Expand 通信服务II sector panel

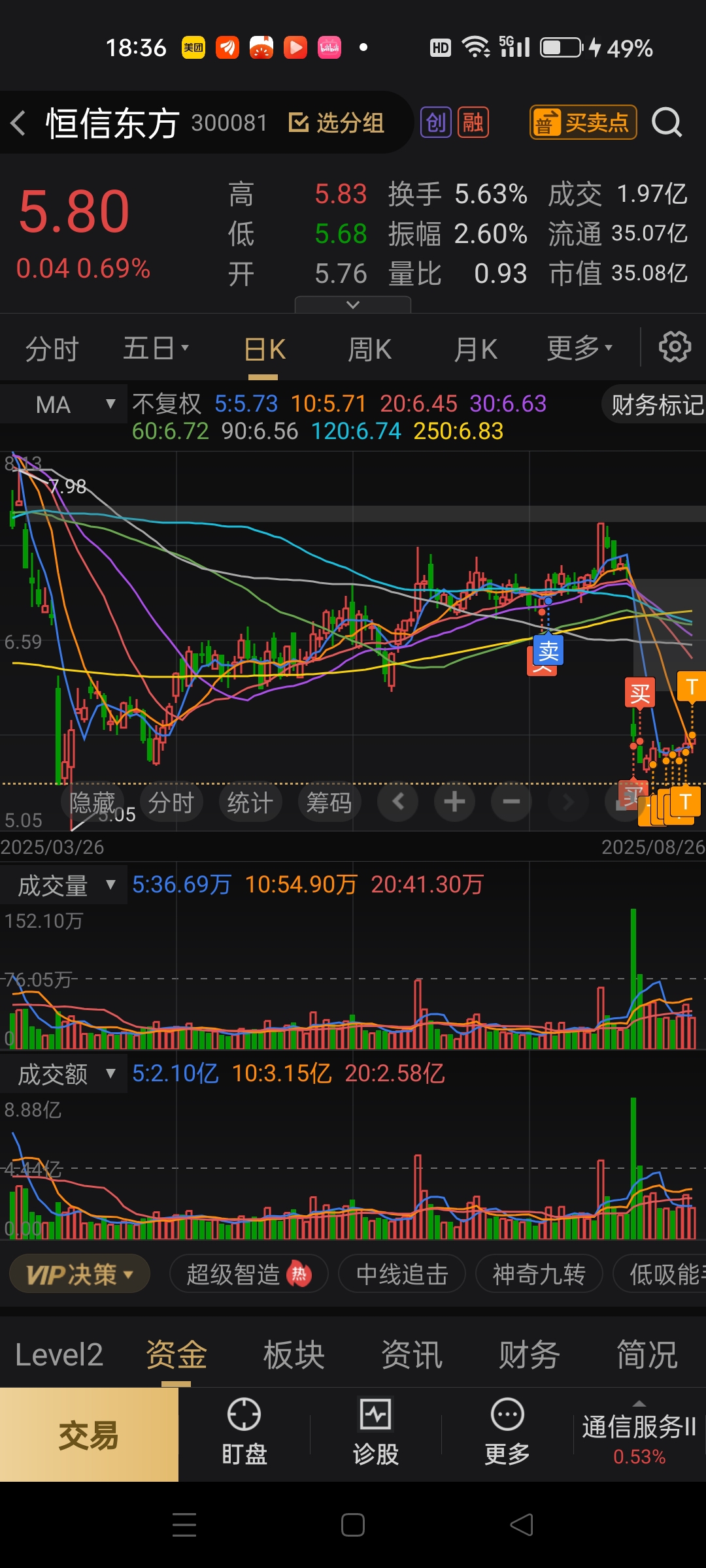(639, 1435)
